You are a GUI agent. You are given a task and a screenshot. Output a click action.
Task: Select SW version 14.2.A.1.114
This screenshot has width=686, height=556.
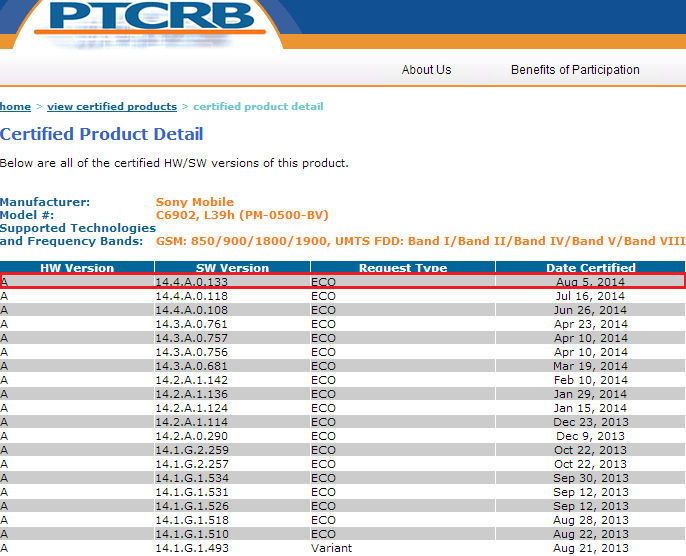pyautogui.click(x=192, y=422)
